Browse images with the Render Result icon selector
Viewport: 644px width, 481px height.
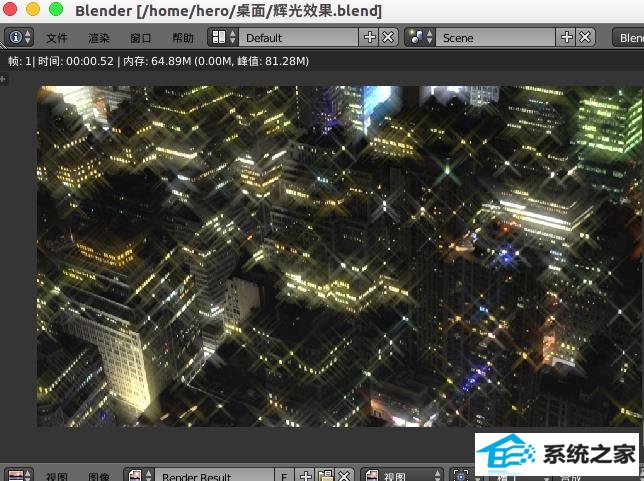tap(139, 476)
